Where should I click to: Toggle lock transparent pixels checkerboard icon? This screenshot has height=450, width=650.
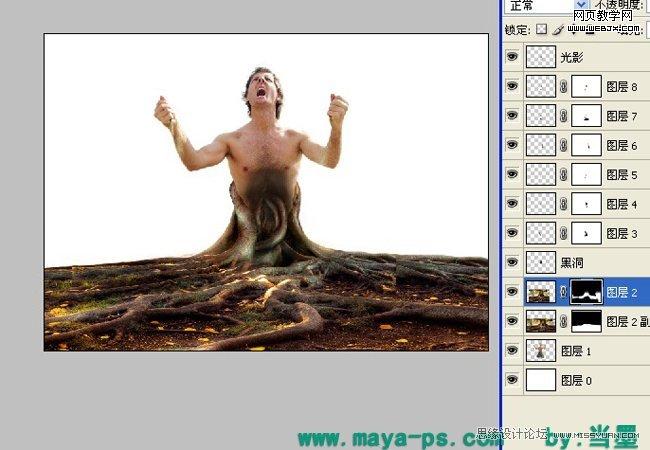click(x=541, y=29)
